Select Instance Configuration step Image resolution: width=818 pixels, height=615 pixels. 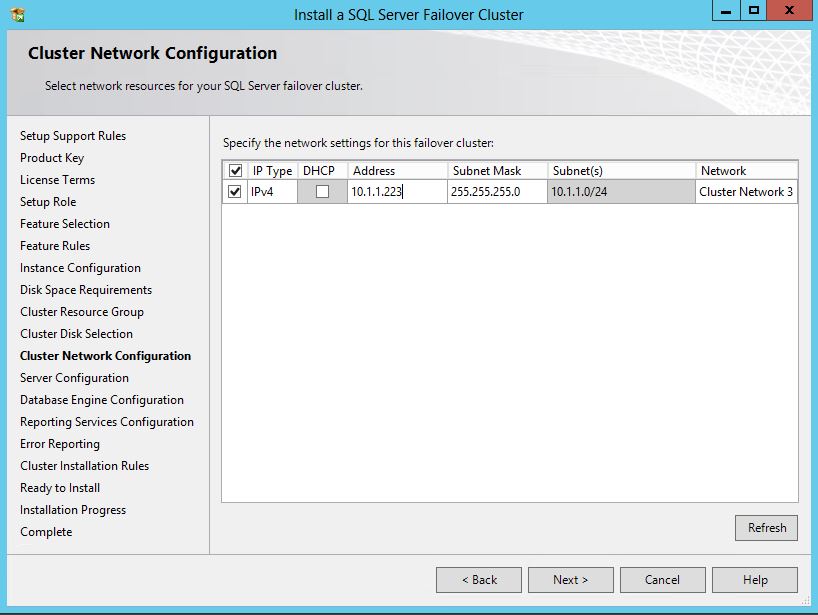[80, 268]
